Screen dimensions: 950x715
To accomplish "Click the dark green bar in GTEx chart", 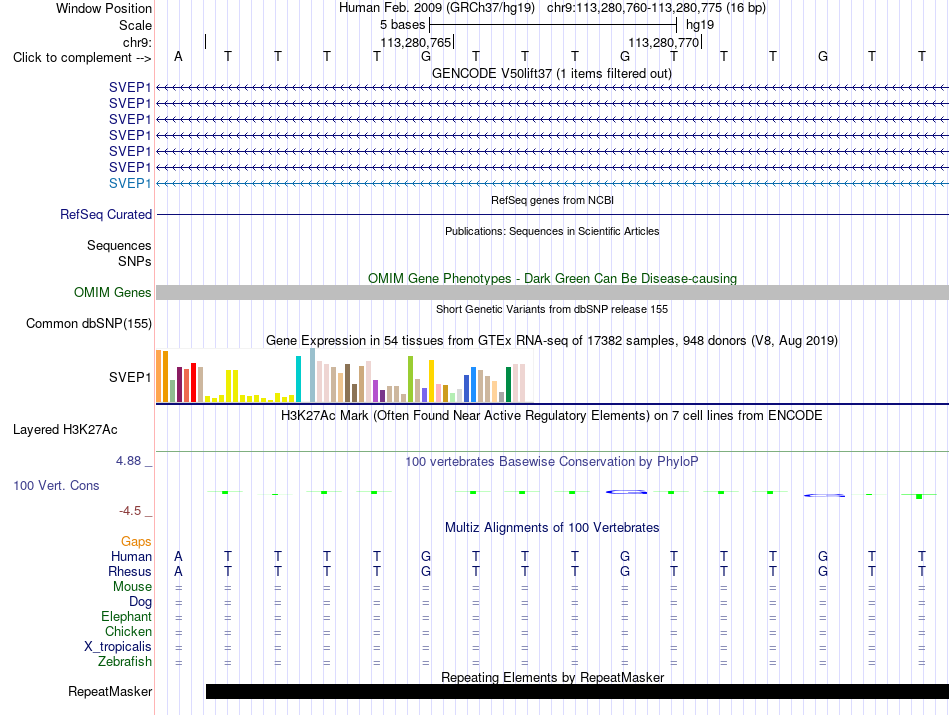I will (x=508, y=385).
